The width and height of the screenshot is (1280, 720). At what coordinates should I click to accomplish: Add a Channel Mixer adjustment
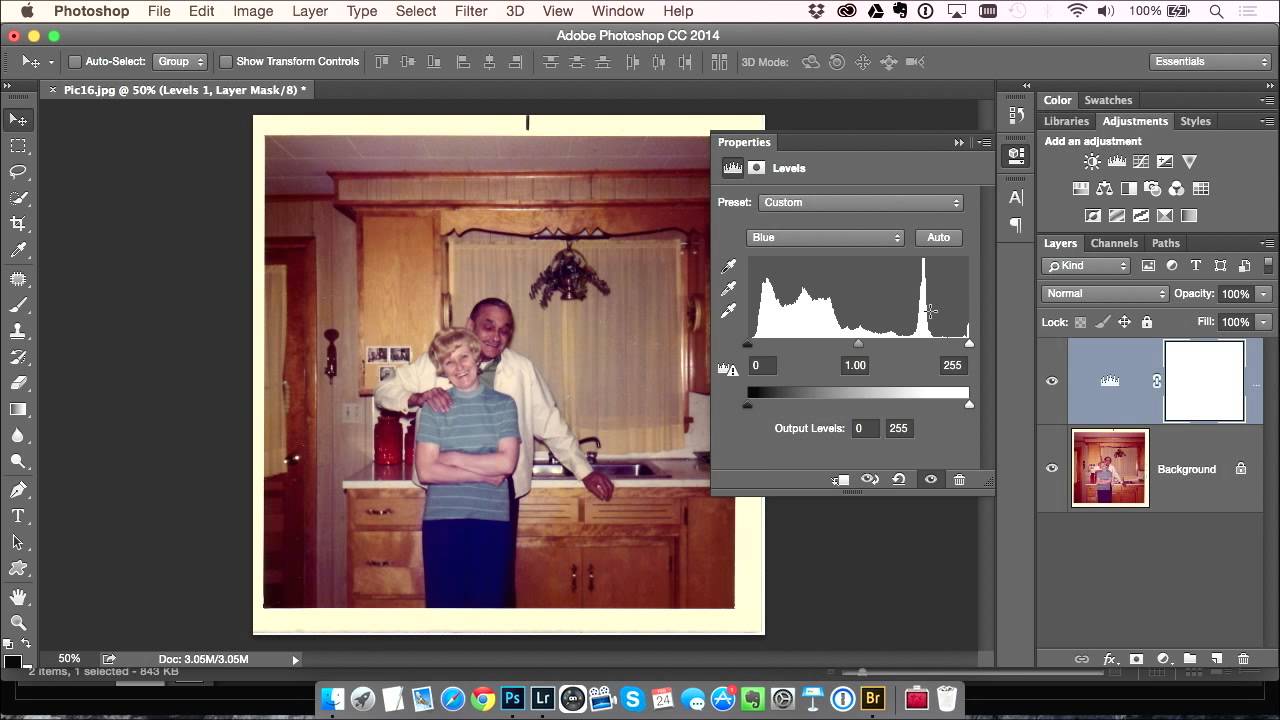point(1176,188)
